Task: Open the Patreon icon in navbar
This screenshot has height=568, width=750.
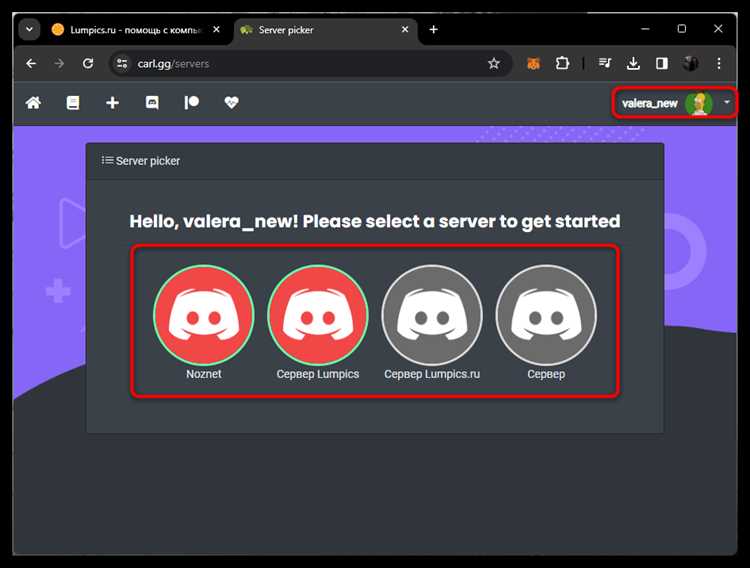Action: pyautogui.click(x=191, y=102)
